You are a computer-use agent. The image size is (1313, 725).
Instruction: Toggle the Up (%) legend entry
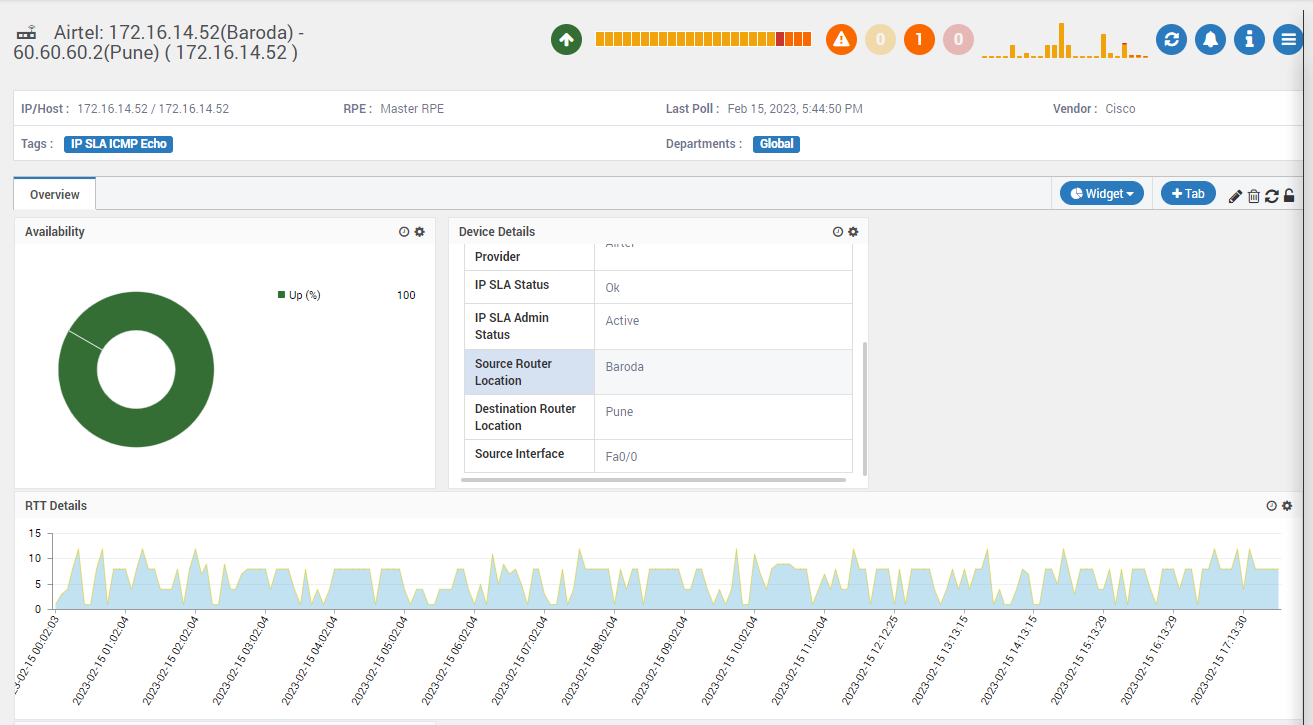click(x=299, y=295)
